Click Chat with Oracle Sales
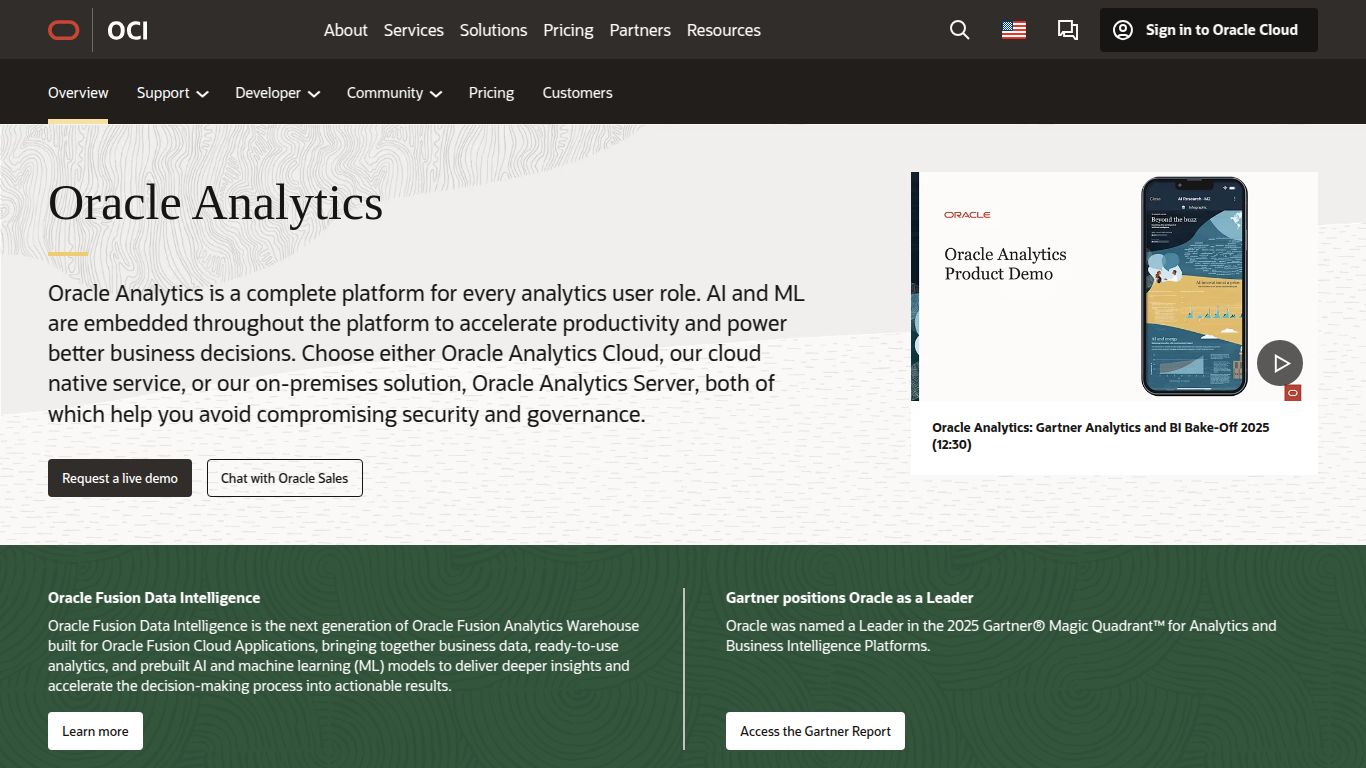Image resolution: width=1366 pixels, height=768 pixels. (284, 478)
